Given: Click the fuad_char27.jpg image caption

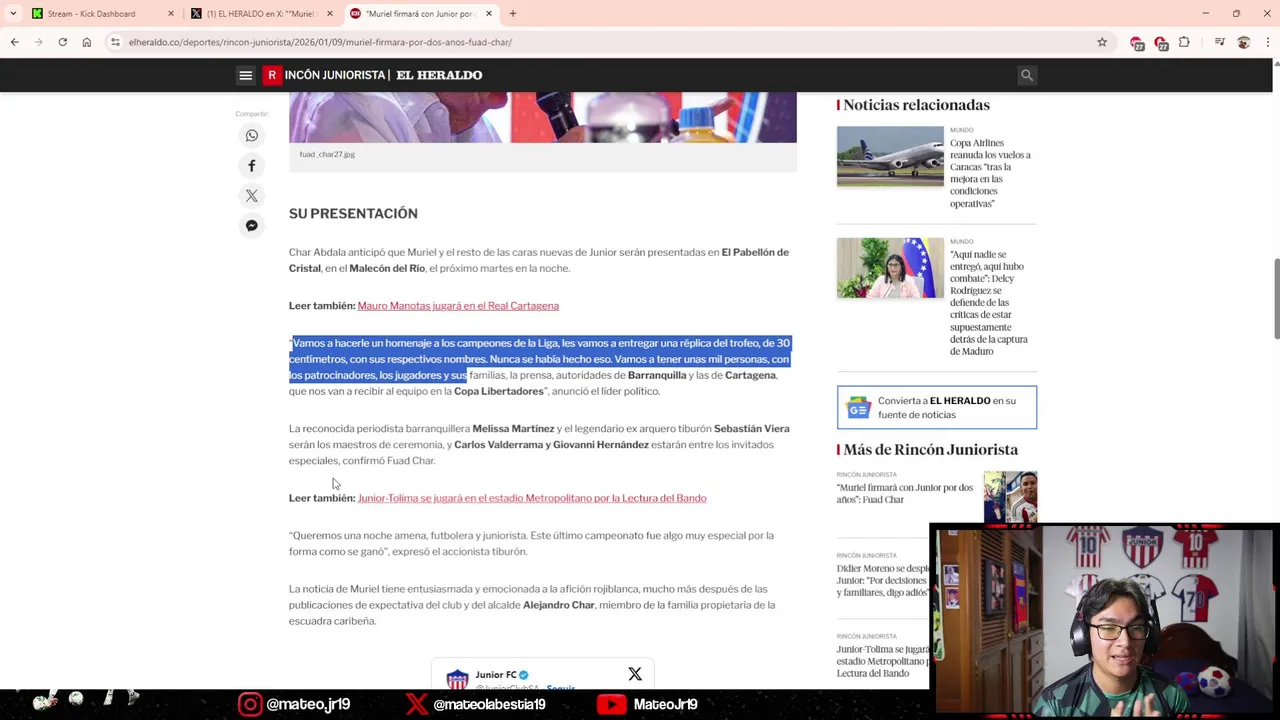Looking at the screenshot, I should tap(327, 154).
